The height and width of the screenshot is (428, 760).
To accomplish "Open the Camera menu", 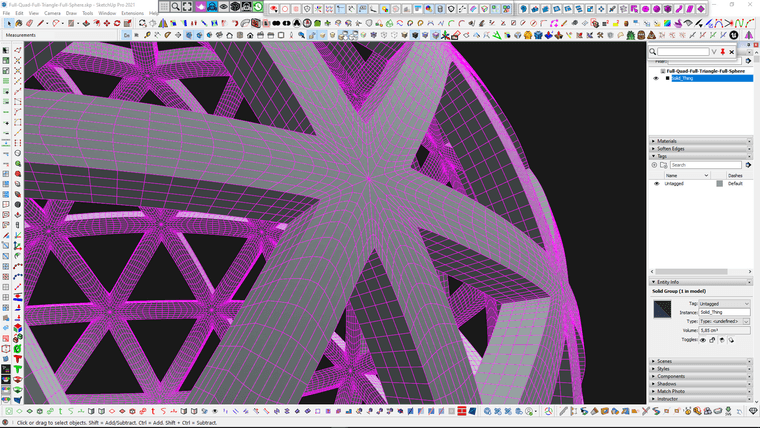I will [52, 13].
